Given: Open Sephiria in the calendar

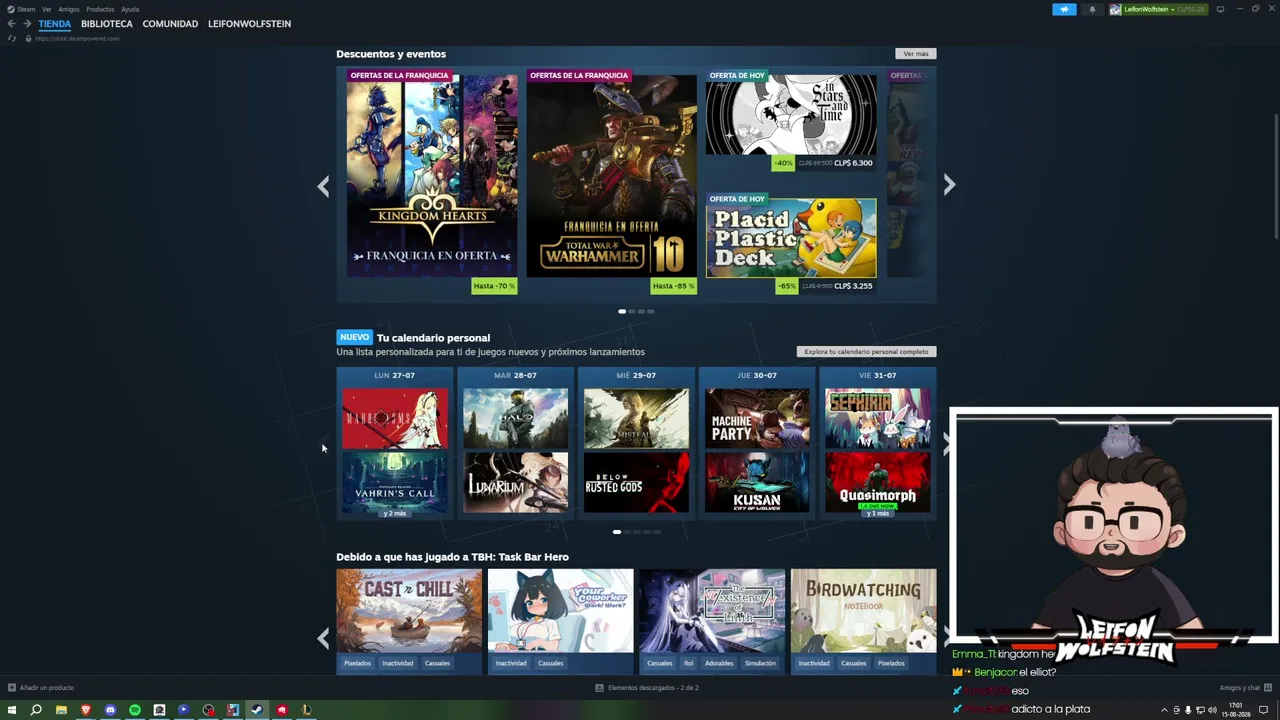Looking at the screenshot, I should coord(878,418).
